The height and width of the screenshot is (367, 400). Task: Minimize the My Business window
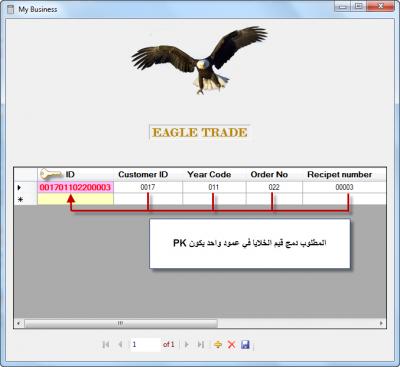pos(342,6)
